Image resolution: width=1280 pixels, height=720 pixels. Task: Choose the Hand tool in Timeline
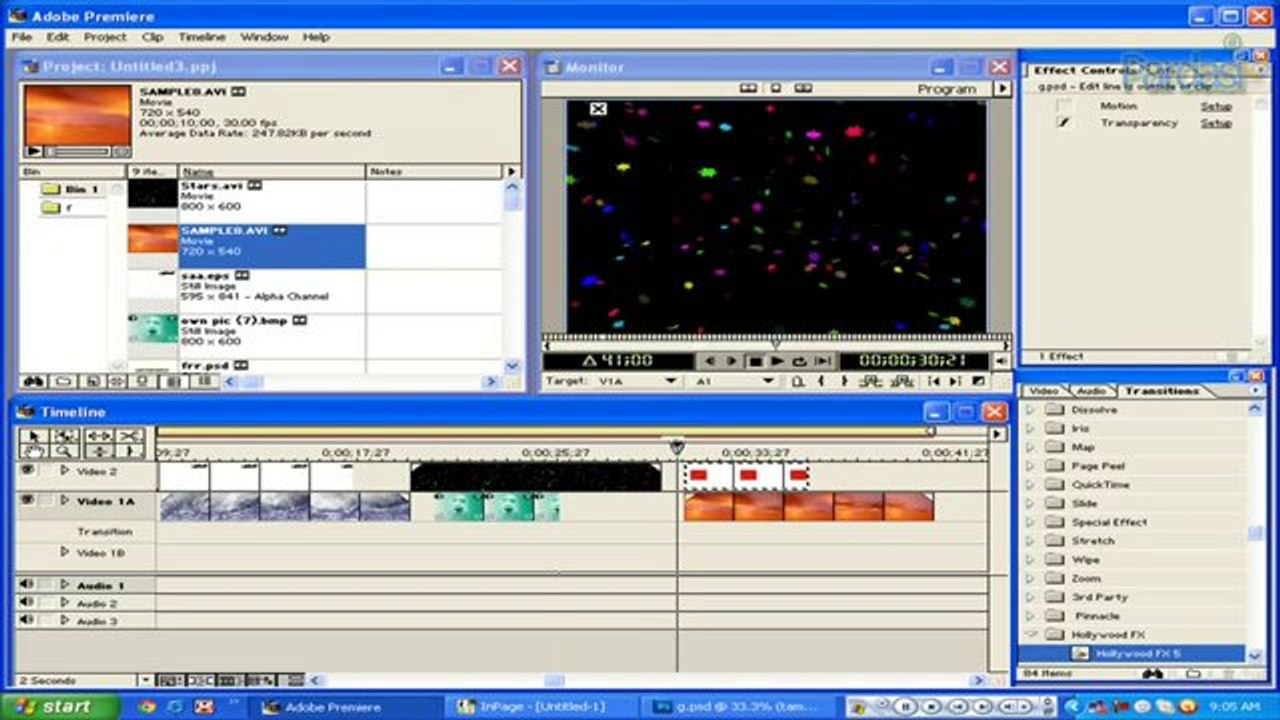pos(33,451)
